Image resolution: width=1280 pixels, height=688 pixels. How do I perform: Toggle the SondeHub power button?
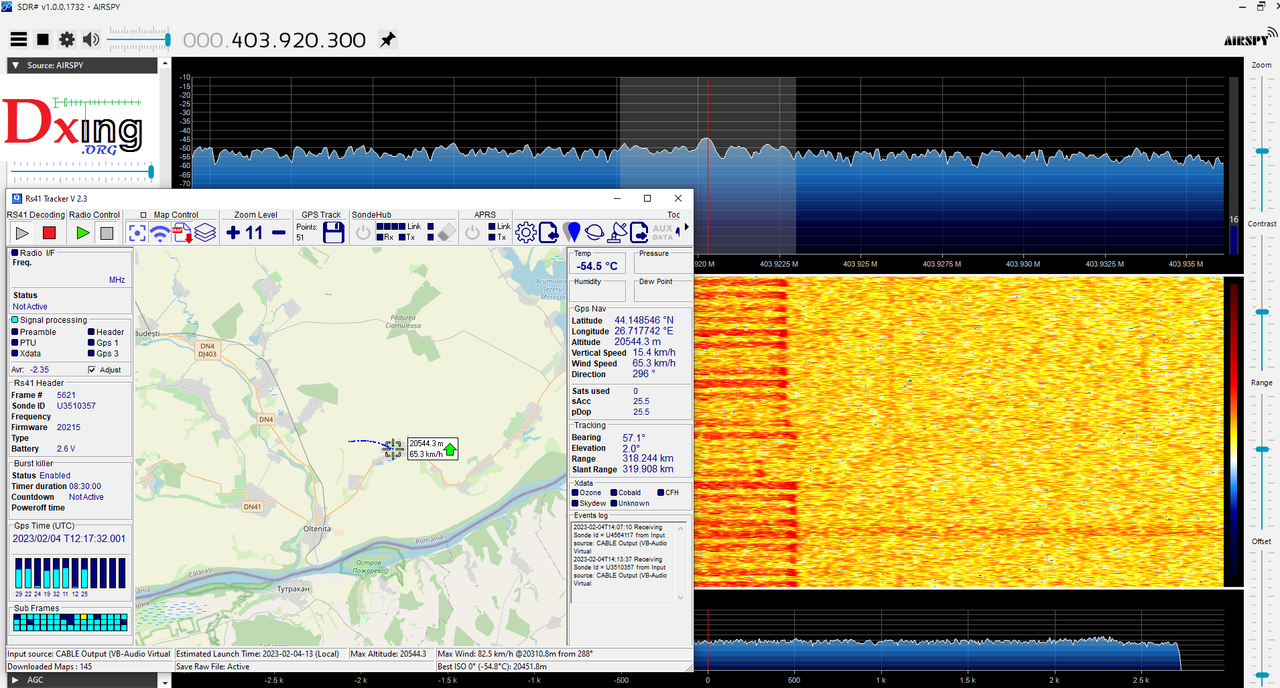[x=363, y=233]
